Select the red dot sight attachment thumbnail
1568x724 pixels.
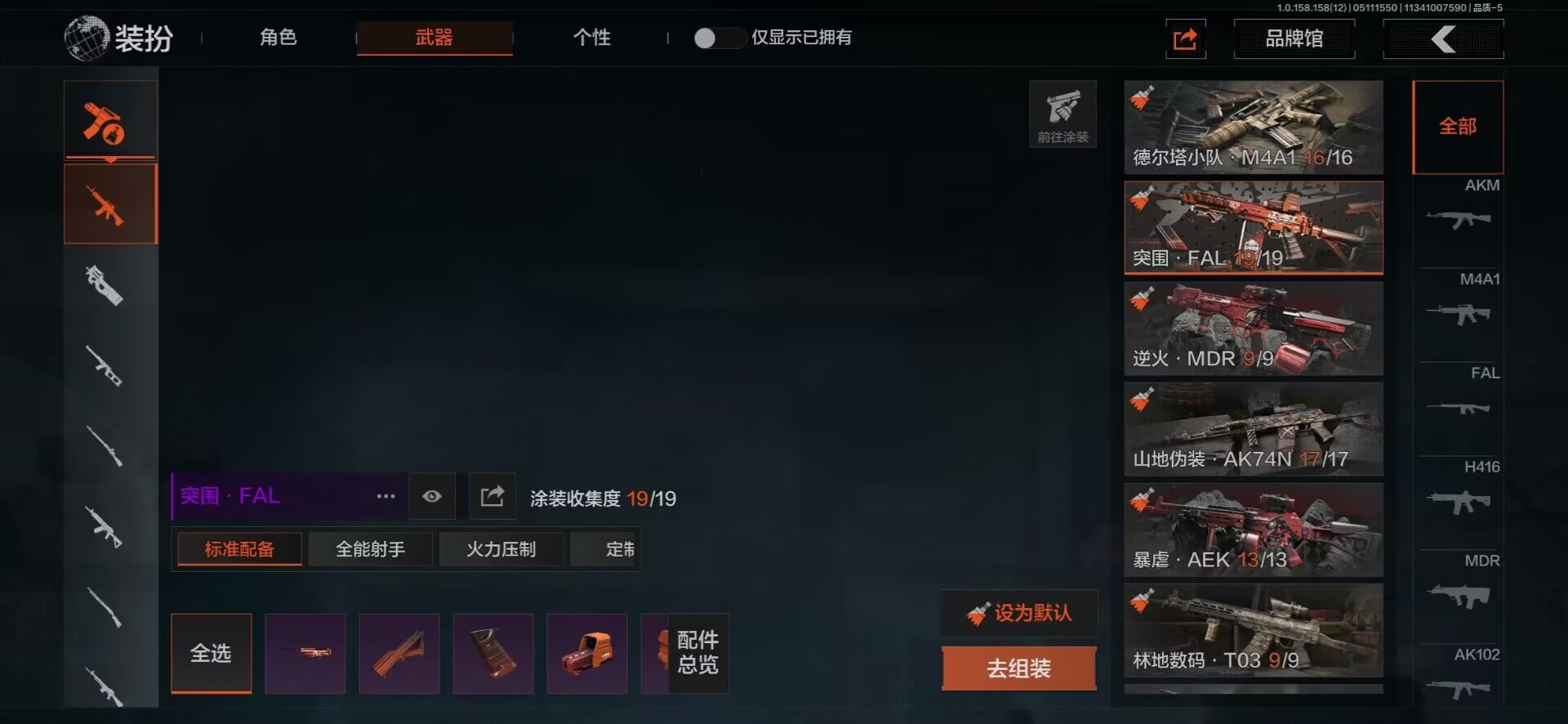587,654
